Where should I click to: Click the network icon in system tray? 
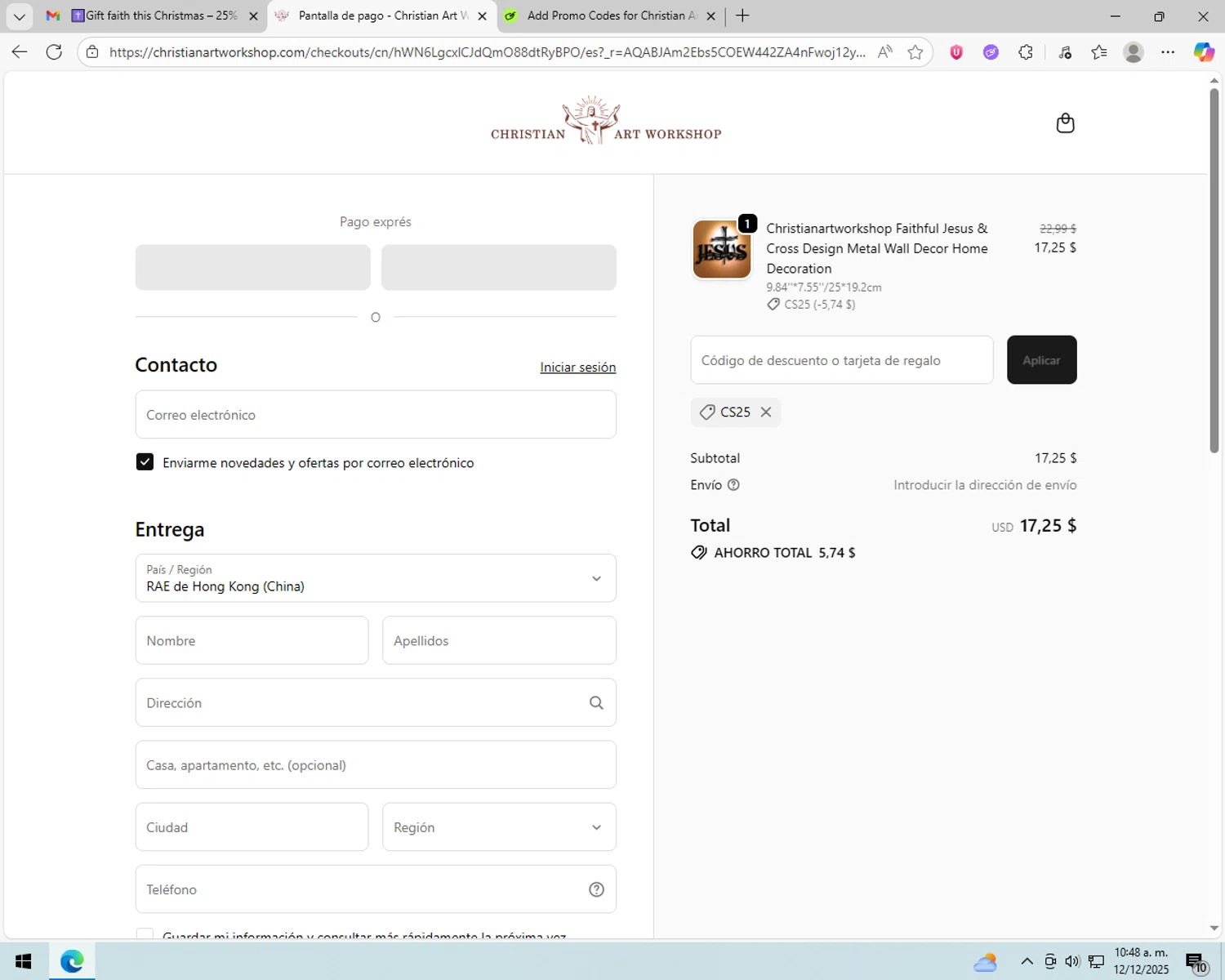click(x=1096, y=961)
